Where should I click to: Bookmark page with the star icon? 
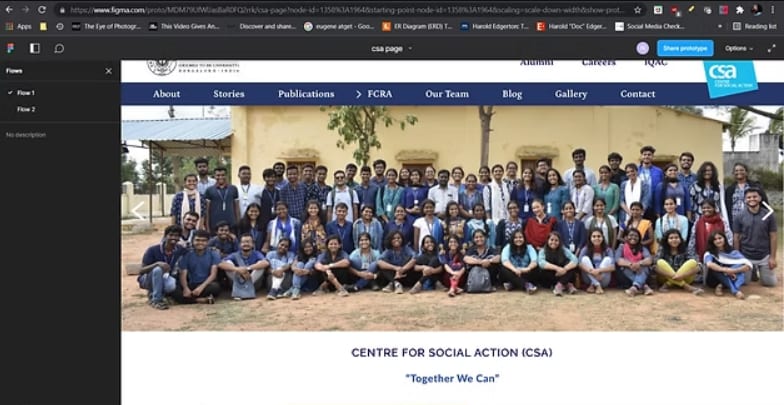coord(638,10)
